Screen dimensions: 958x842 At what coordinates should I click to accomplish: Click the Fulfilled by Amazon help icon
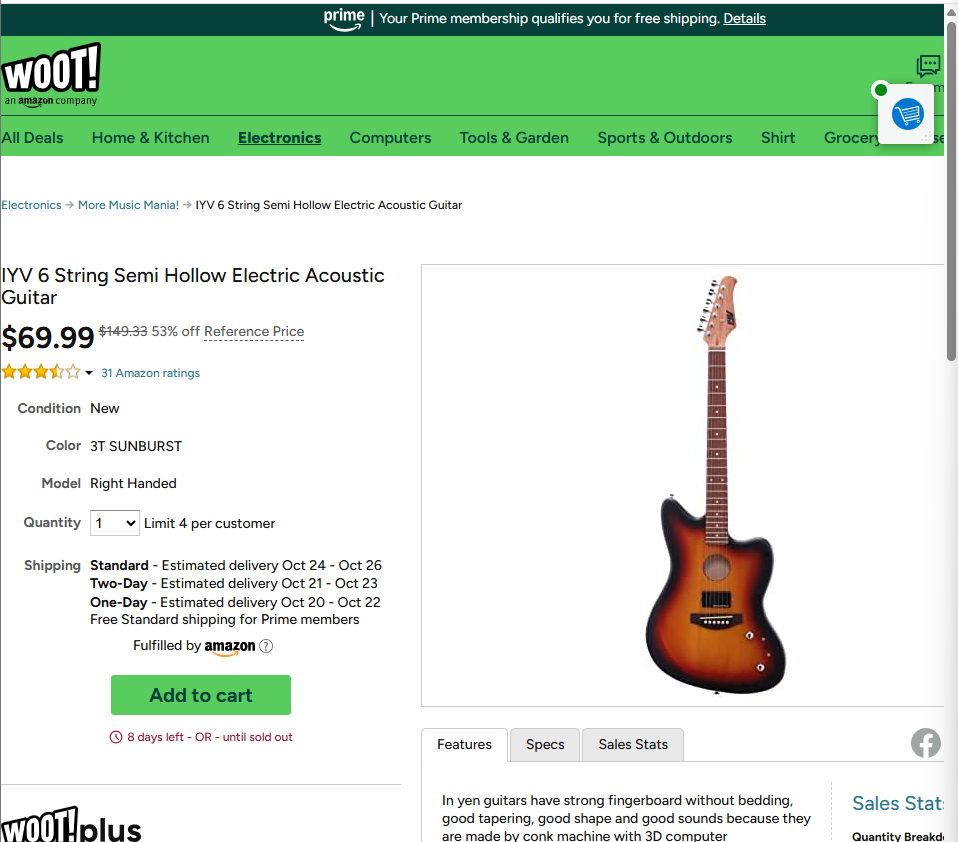tap(266, 646)
